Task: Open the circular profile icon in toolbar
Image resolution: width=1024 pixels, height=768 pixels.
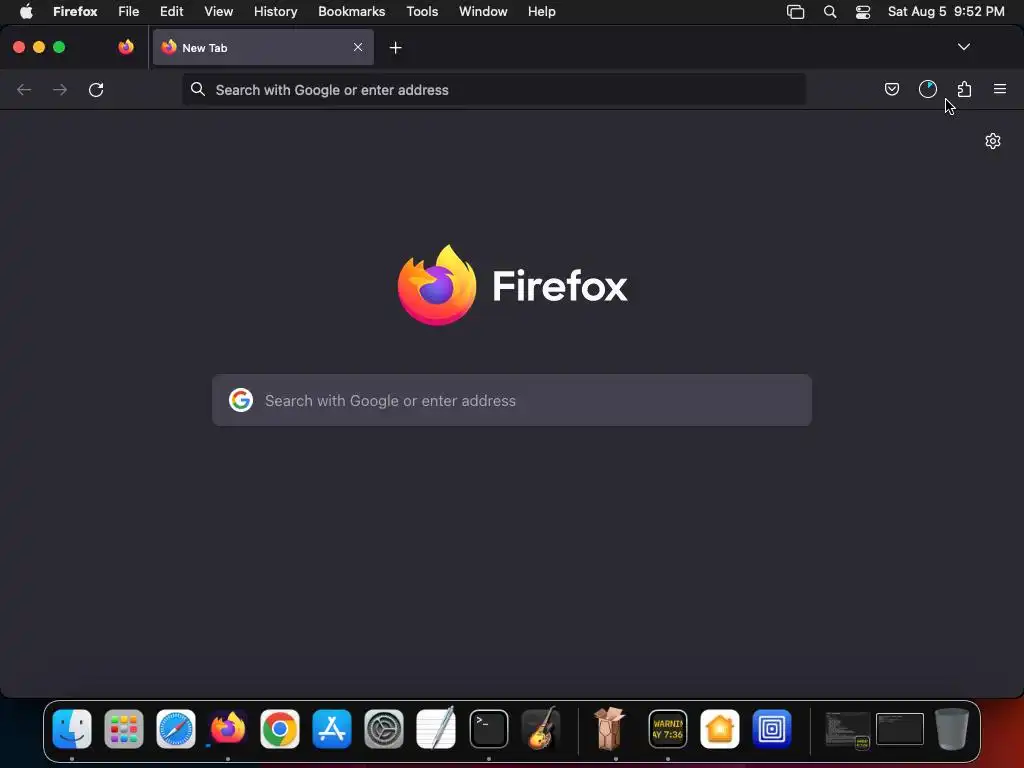Action: (928, 89)
